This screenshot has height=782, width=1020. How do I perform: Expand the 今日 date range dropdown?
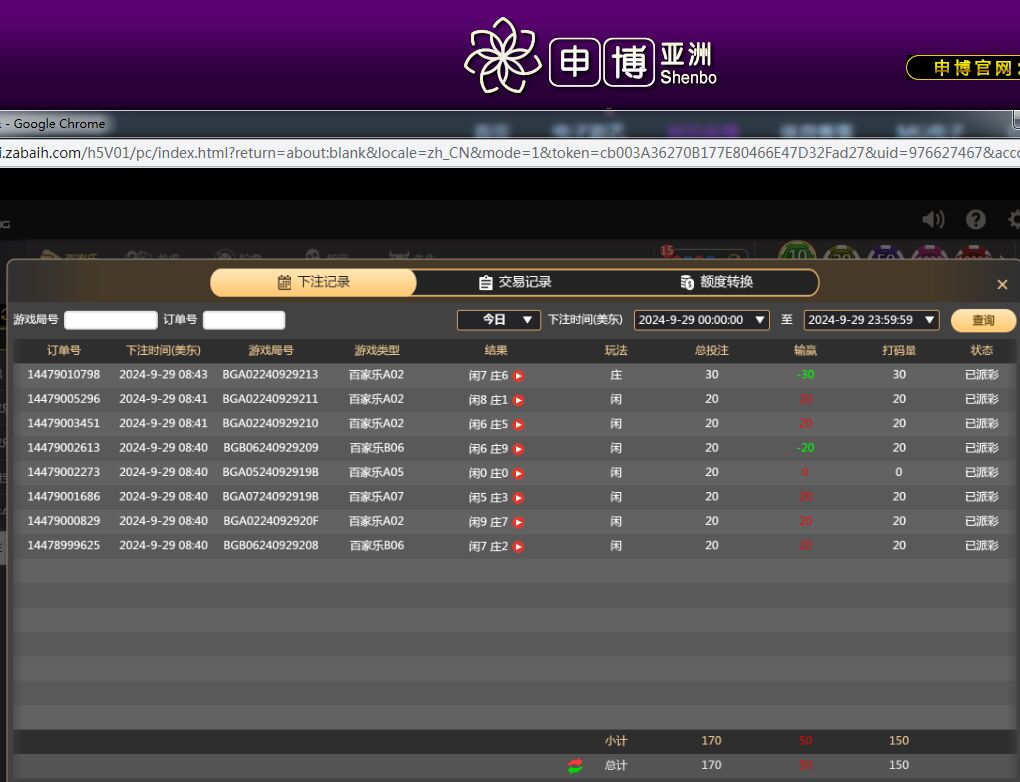pos(499,320)
